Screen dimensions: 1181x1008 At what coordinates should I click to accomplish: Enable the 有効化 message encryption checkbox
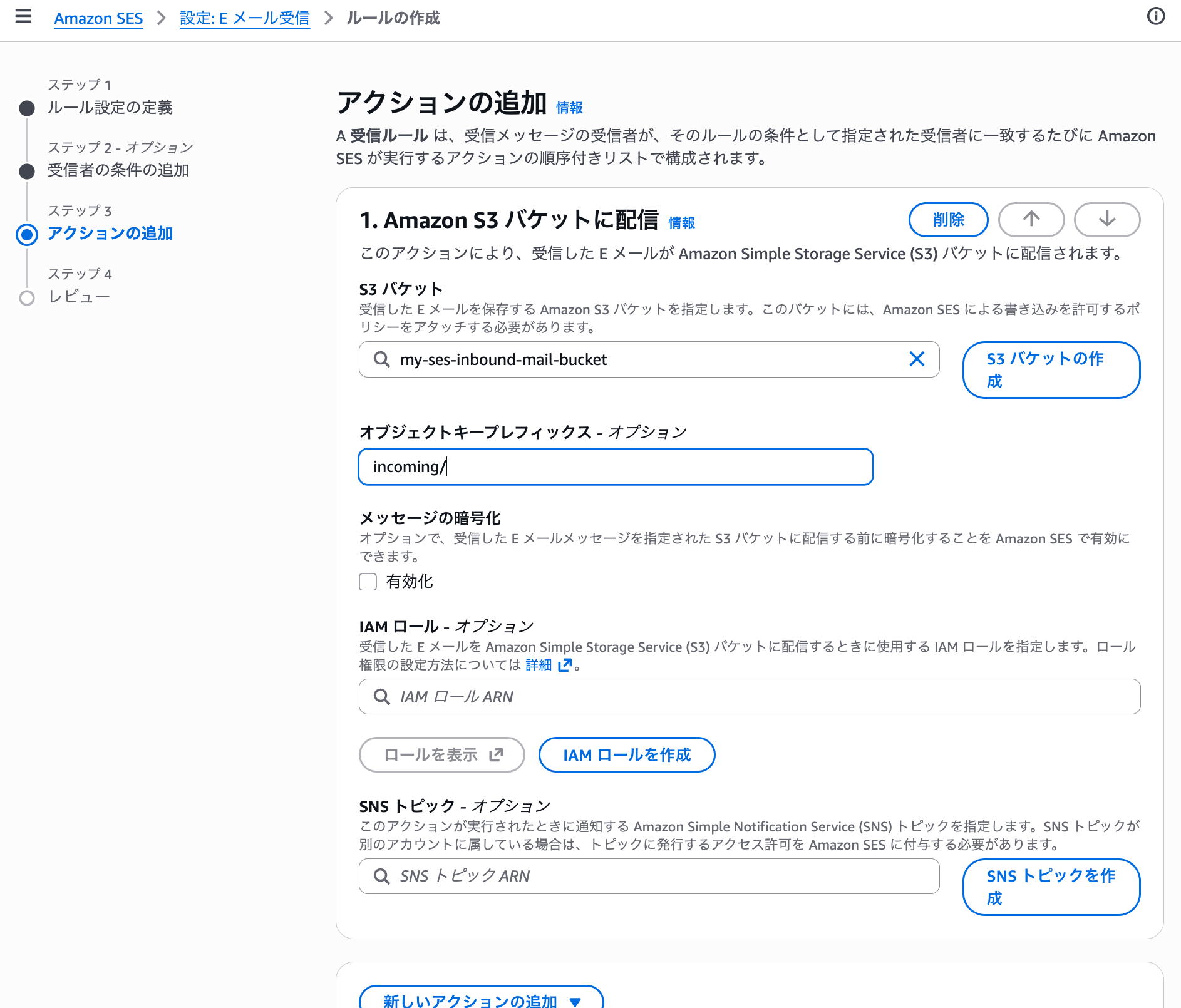coord(368,582)
